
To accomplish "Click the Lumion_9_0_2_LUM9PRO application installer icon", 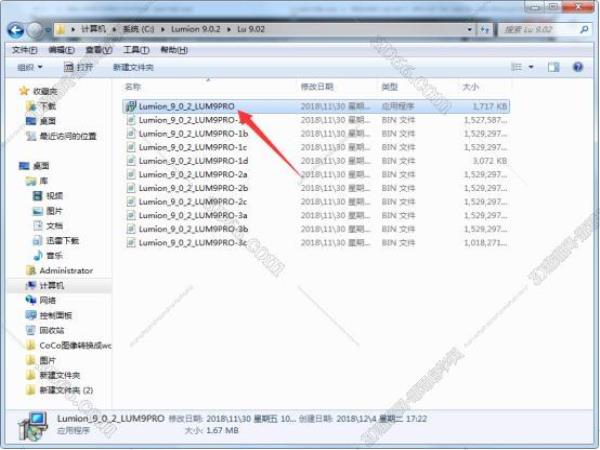I will point(131,106).
